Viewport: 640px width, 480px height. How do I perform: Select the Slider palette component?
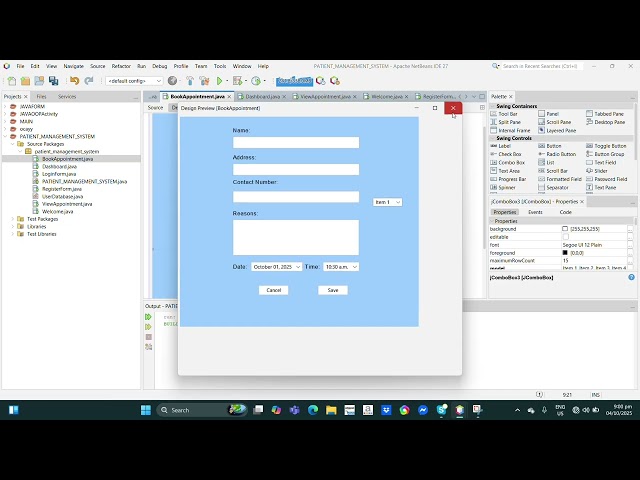pos(597,171)
